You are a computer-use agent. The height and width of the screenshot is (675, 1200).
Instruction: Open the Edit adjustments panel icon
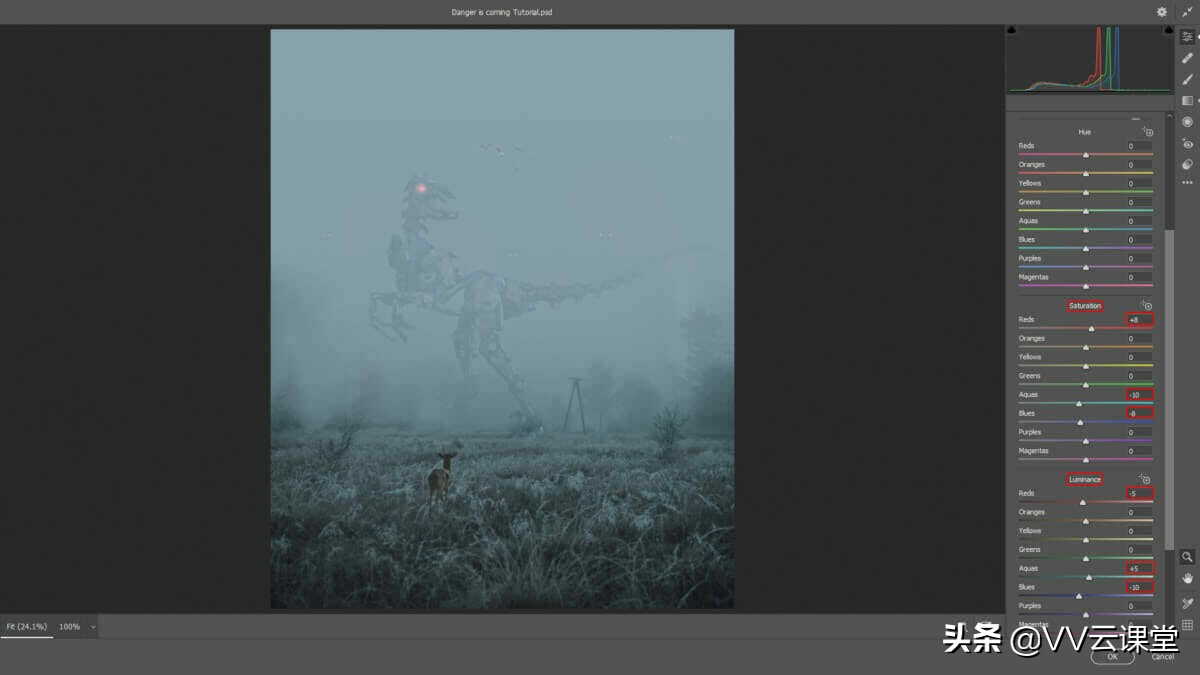coord(1188,36)
